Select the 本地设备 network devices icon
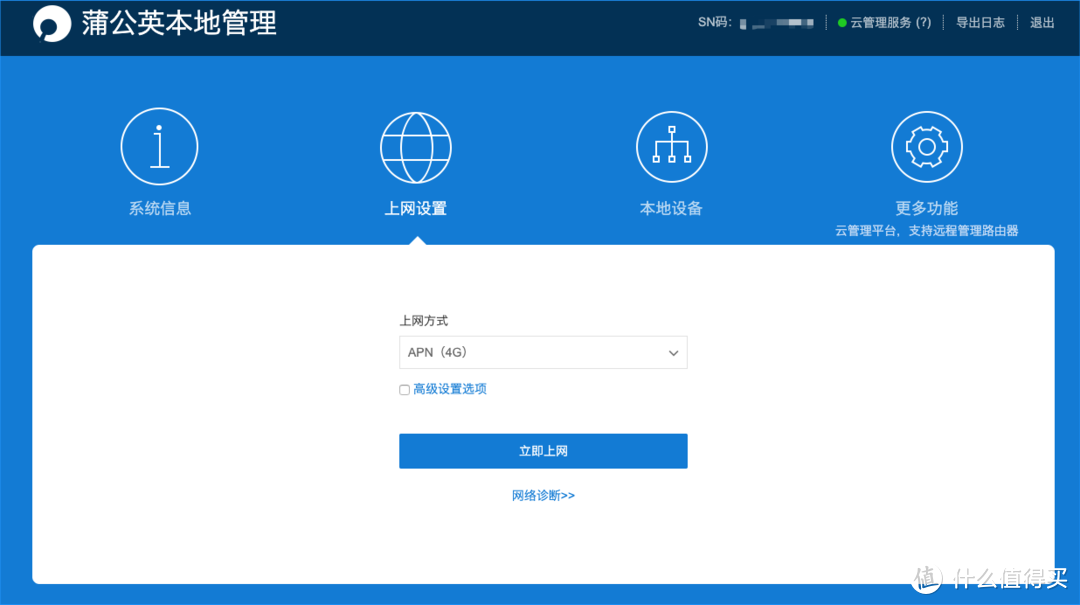 (671, 145)
